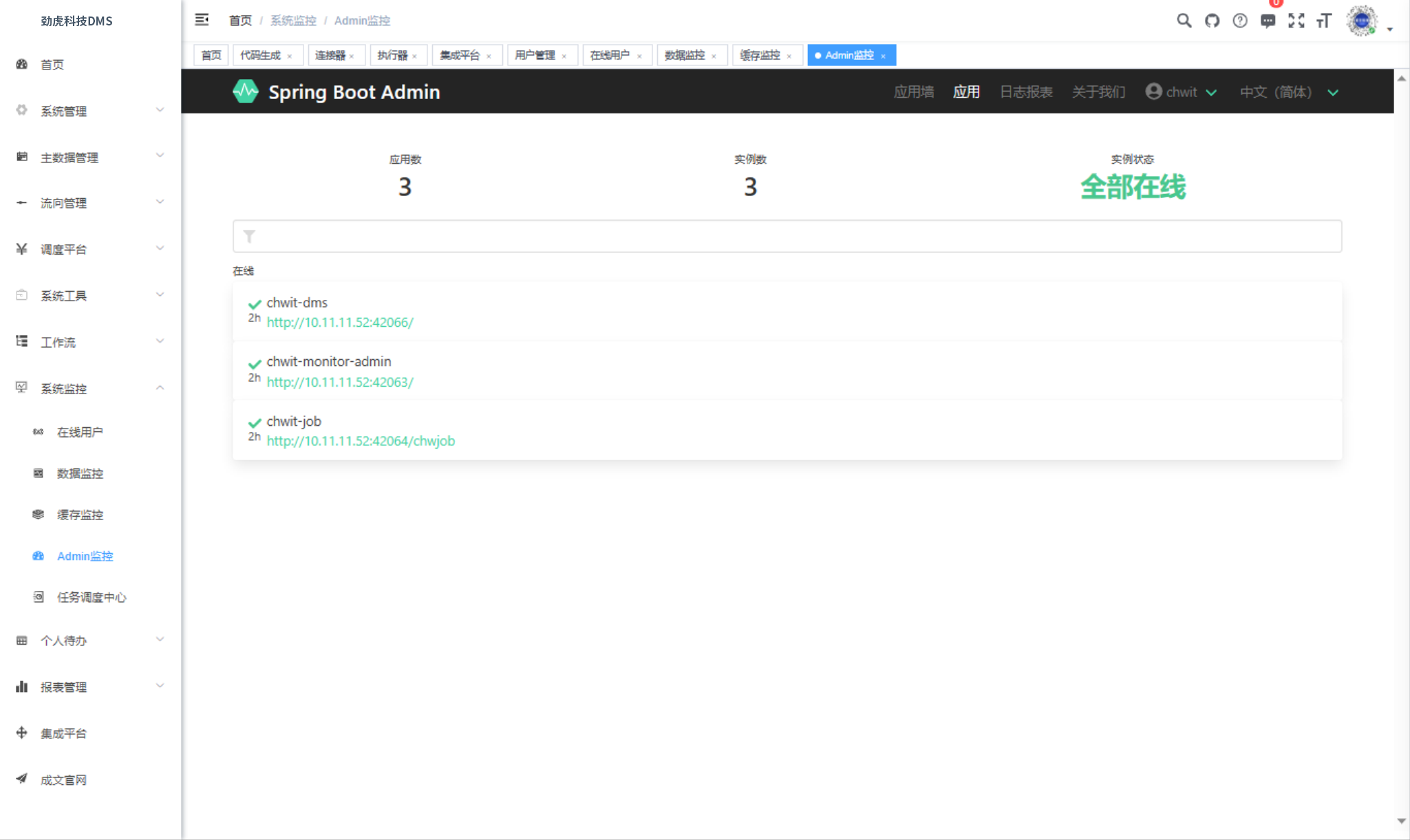Click the font size adjustment icon
1410x840 pixels.
[x=1324, y=21]
